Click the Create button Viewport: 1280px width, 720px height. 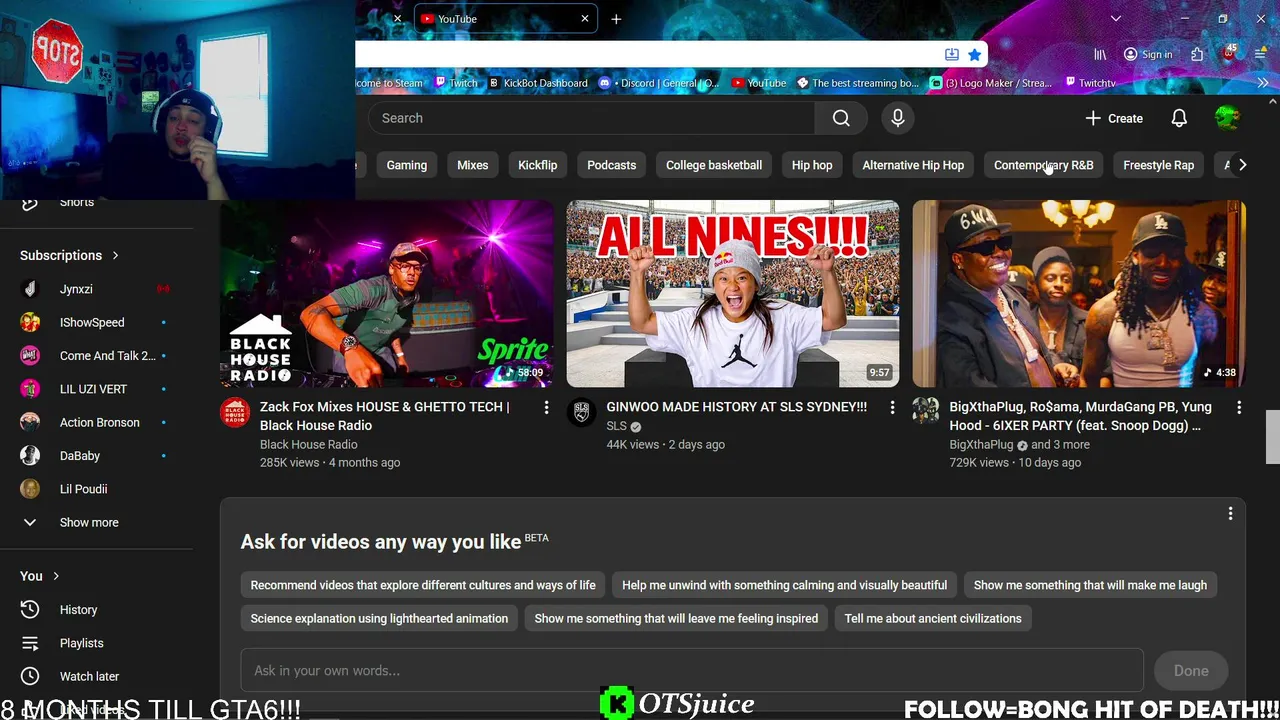point(1114,118)
